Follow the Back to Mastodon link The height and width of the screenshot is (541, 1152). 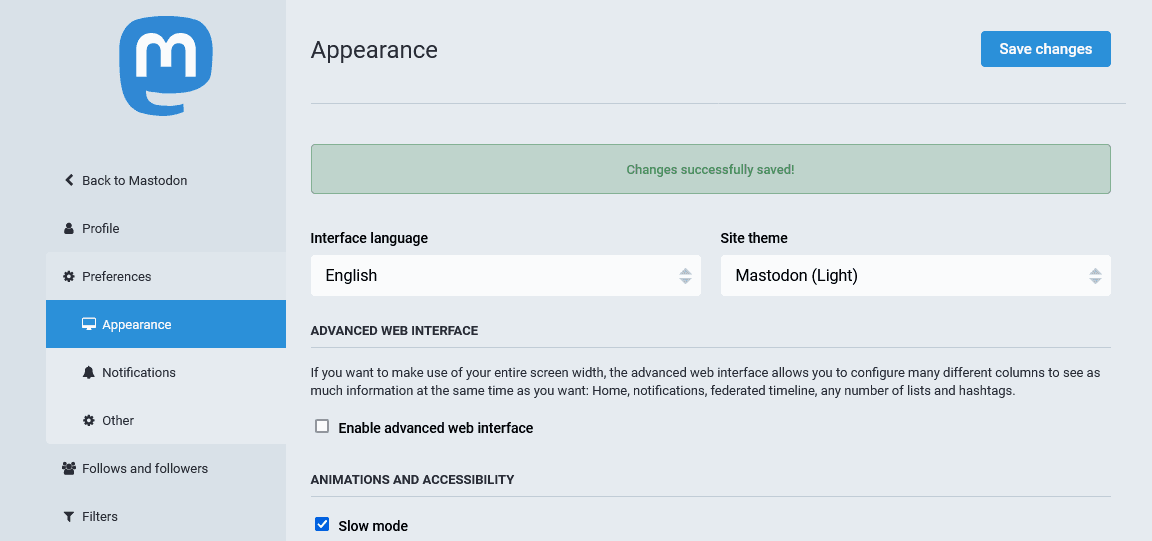[x=134, y=180]
